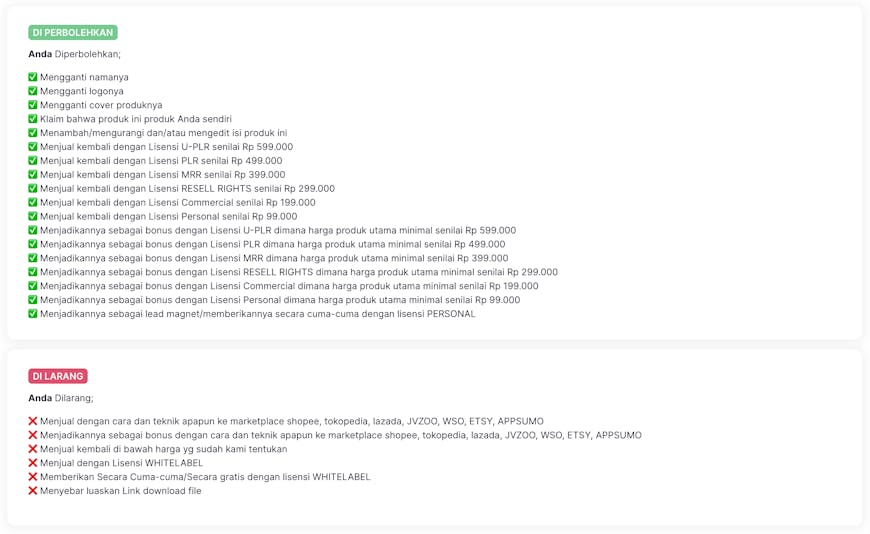Screen dimensions: 870x534
Task: Click checkmark beside U-PLR resale Rp 599.000
Action: [x=33, y=147]
